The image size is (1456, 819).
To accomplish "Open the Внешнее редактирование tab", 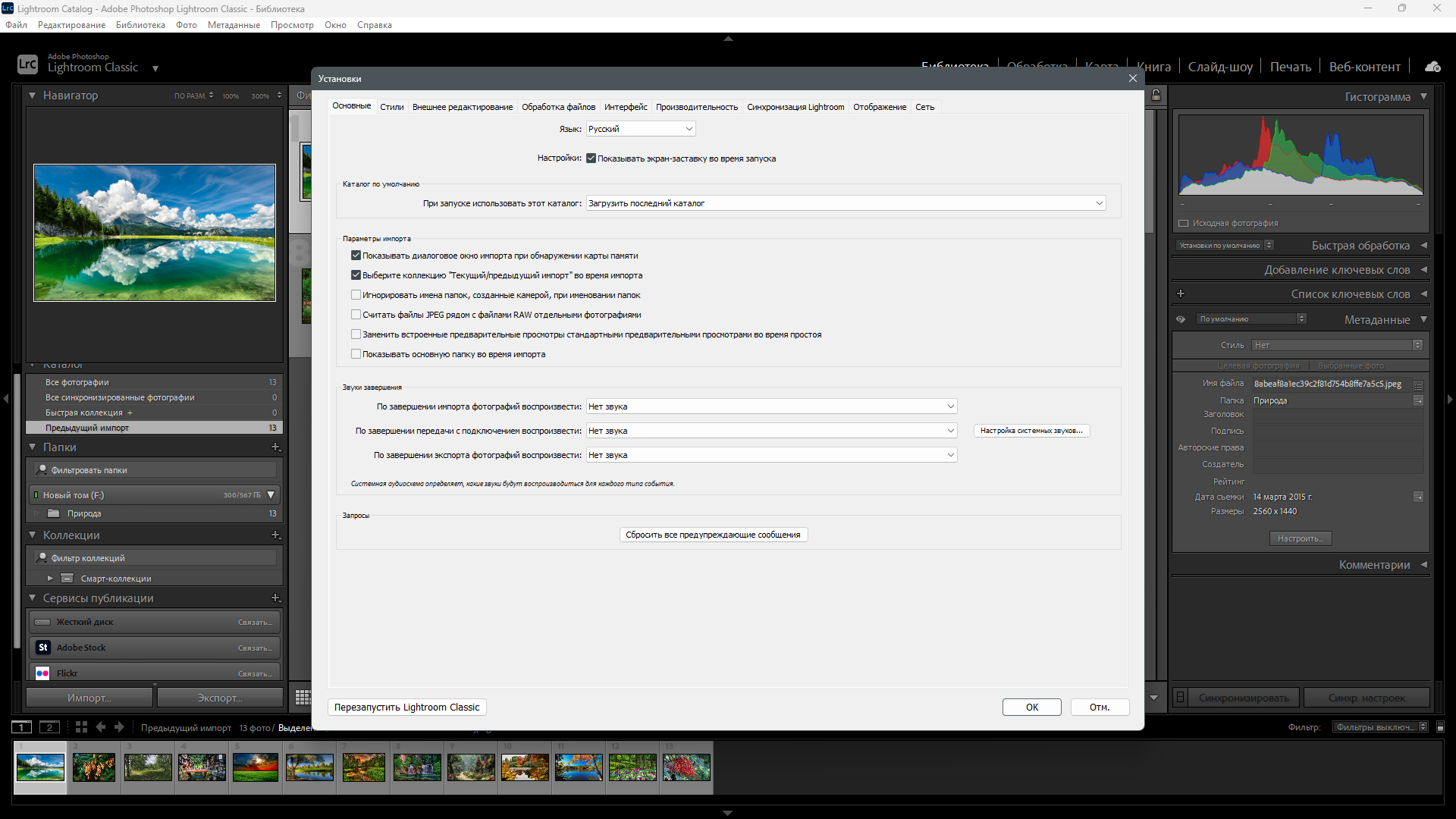I will coord(463,107).
